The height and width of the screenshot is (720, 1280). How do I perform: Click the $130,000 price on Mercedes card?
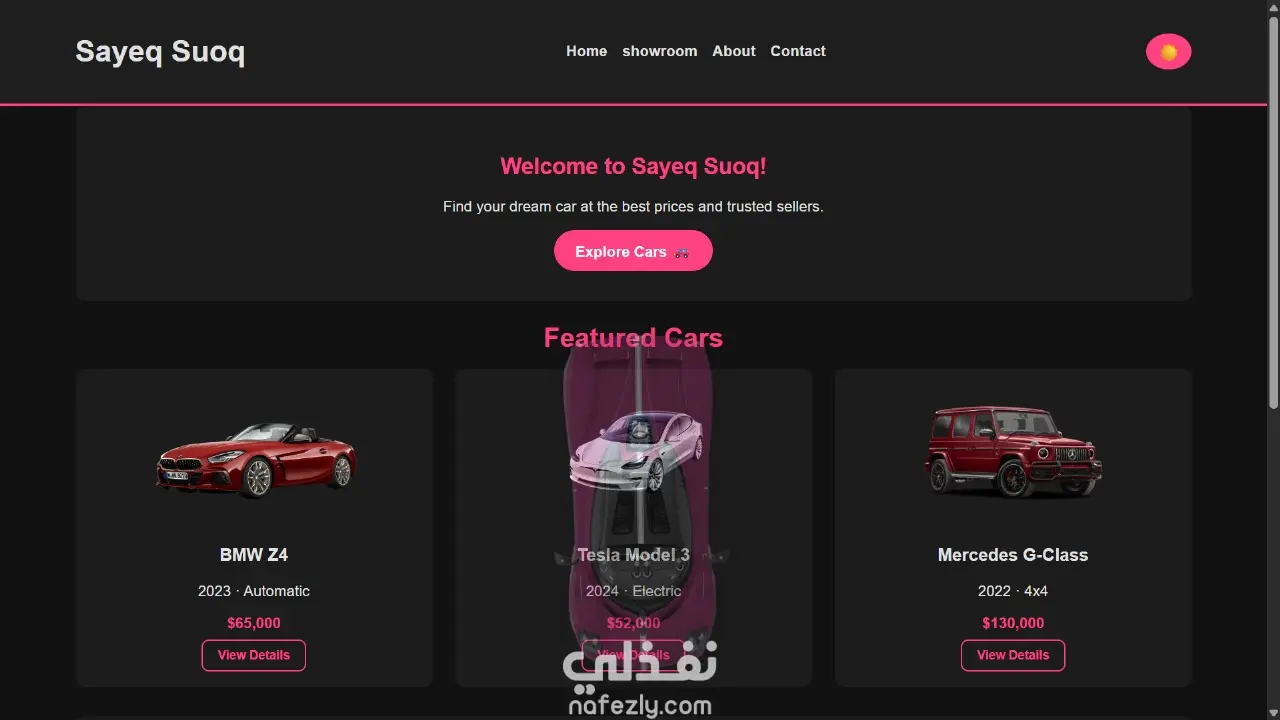coord(1013,623)
